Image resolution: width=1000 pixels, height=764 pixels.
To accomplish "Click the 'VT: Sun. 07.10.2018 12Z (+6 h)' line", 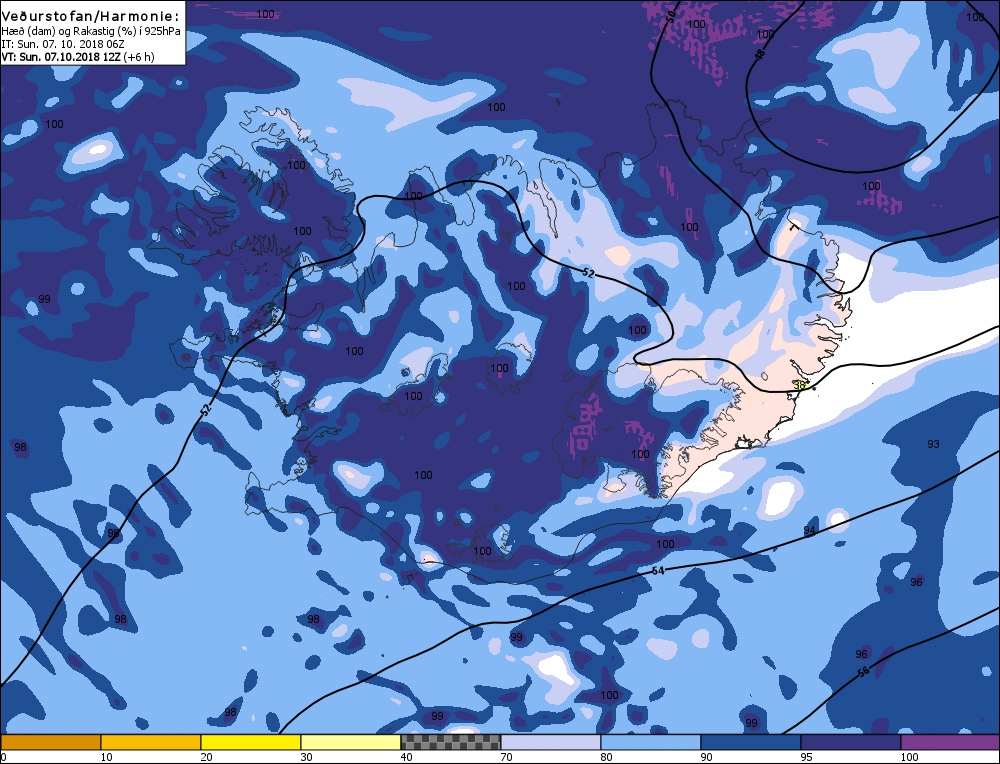I will tap(78, 57).
